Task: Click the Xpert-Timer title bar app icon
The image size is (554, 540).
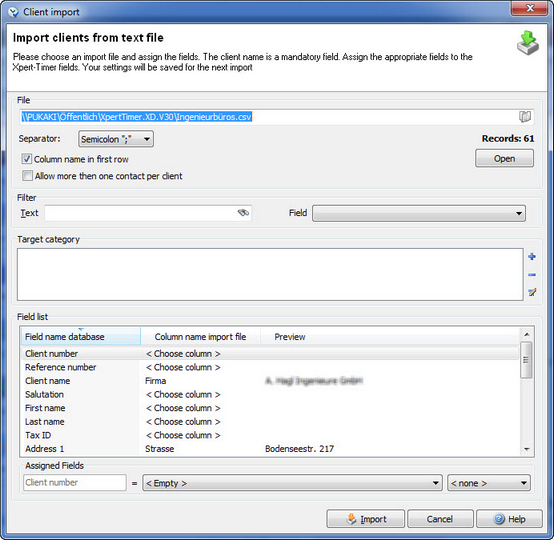Action: [x=13, y=12]
